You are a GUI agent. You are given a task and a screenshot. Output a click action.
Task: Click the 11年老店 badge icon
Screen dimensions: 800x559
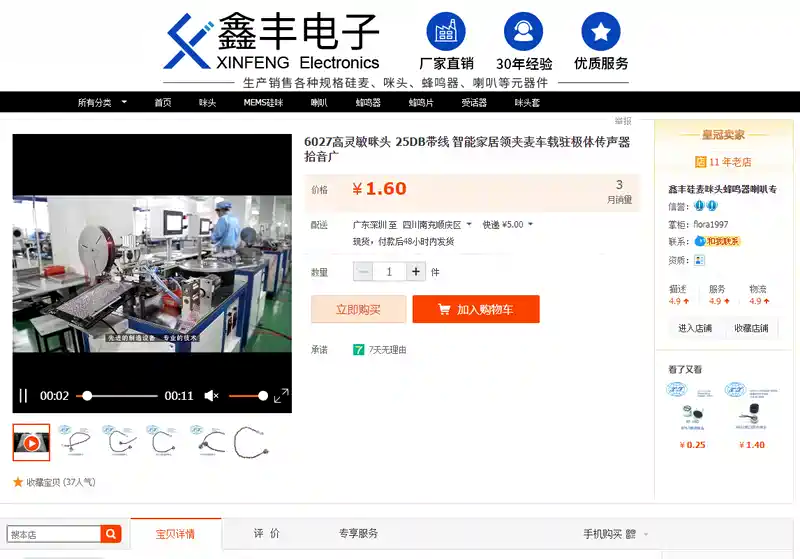(700, 162)
